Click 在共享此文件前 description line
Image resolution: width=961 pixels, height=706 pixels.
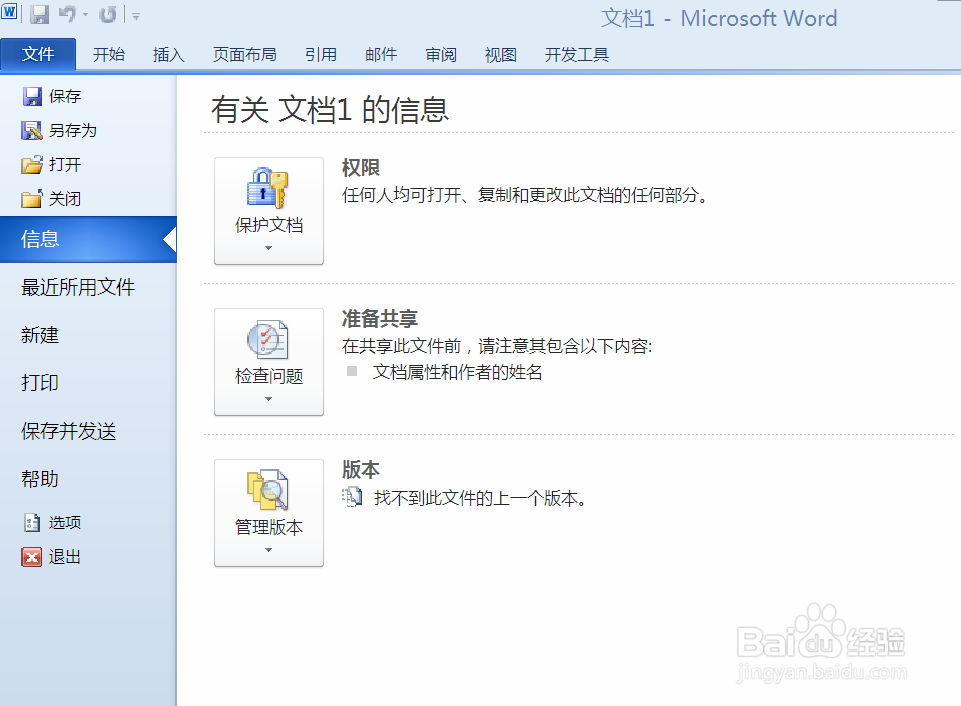coord(497,346)
